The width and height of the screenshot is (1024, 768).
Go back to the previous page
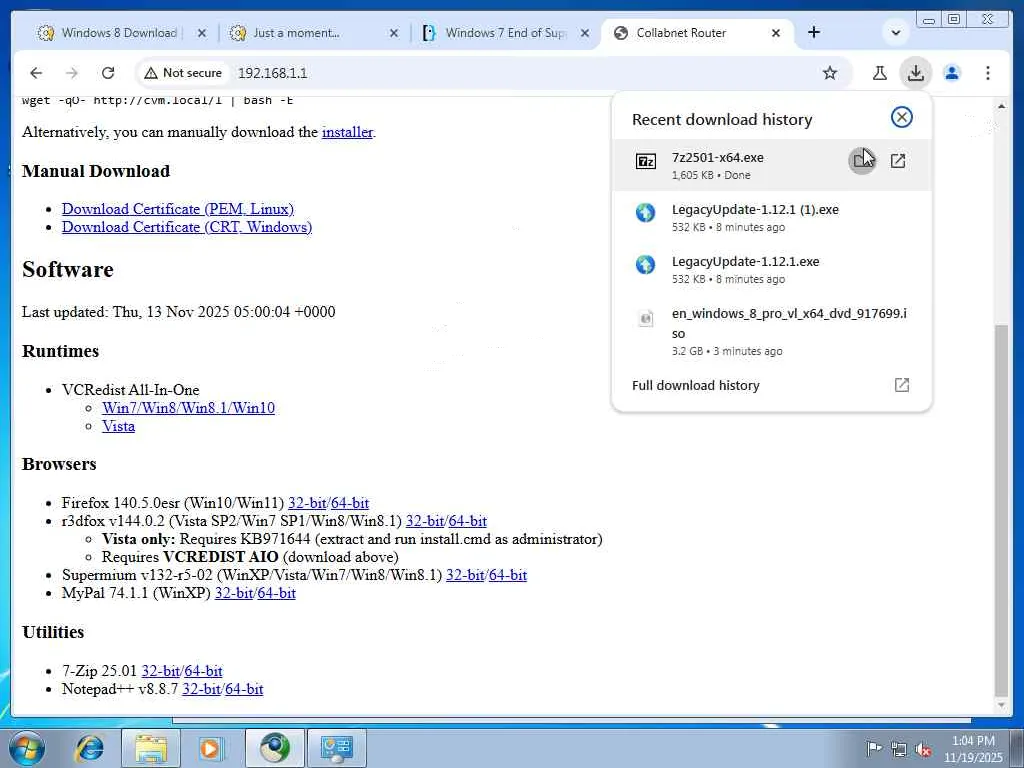[36, 72]
